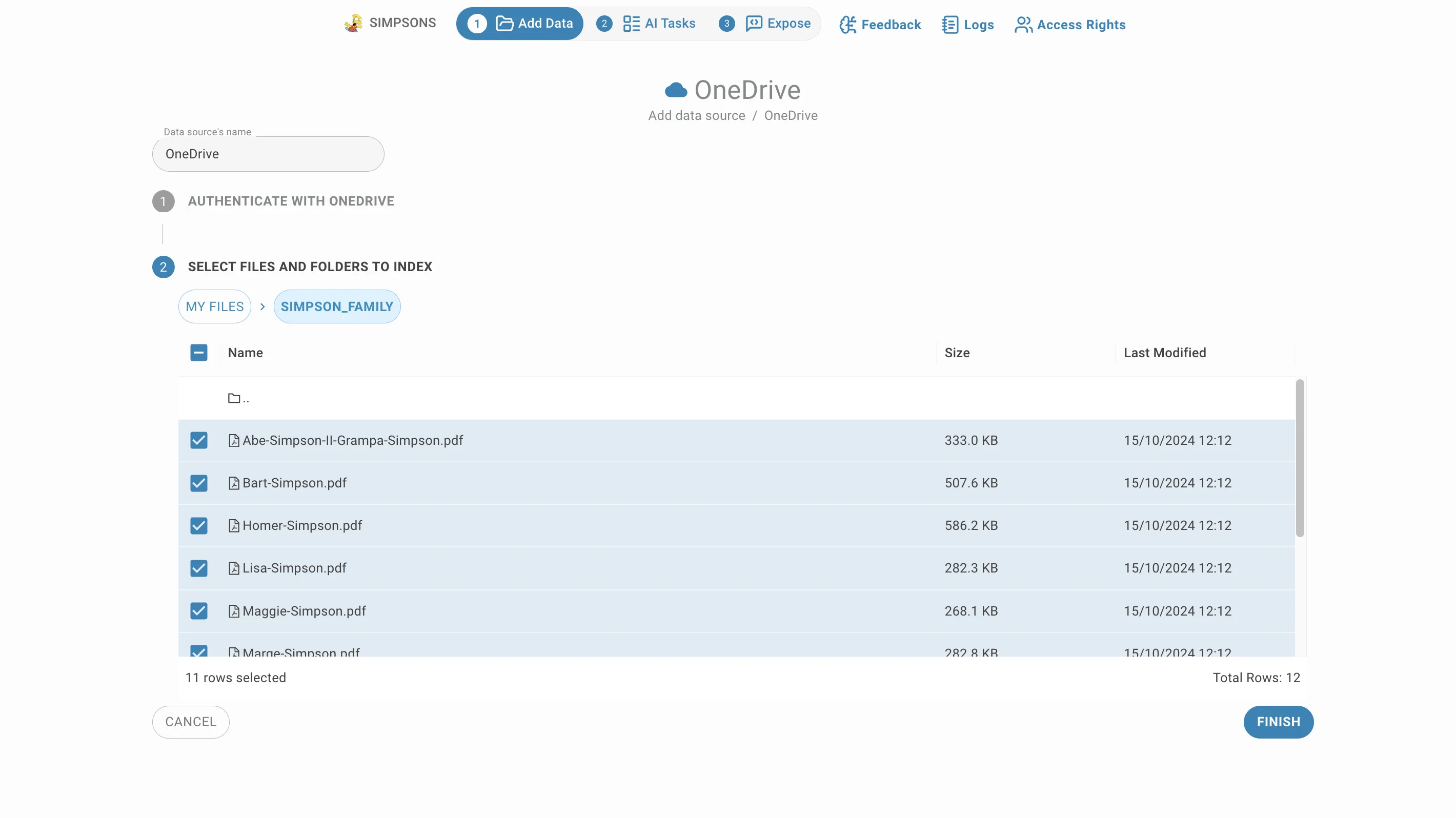Open the Add Data tab
This screenshot has height=818, width=1456.
(520, 23)
